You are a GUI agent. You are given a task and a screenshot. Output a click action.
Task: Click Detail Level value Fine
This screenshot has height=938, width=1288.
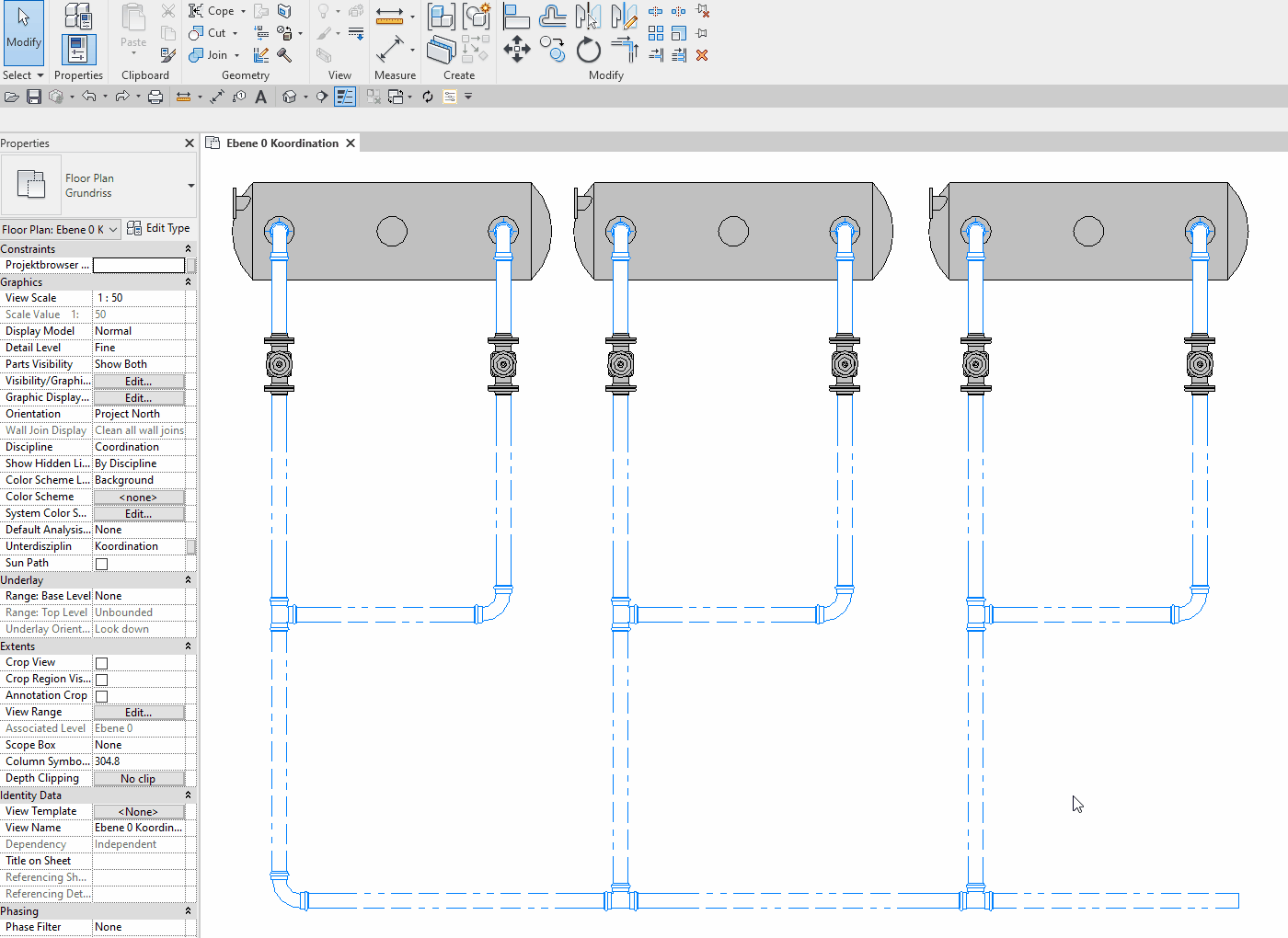139,348
